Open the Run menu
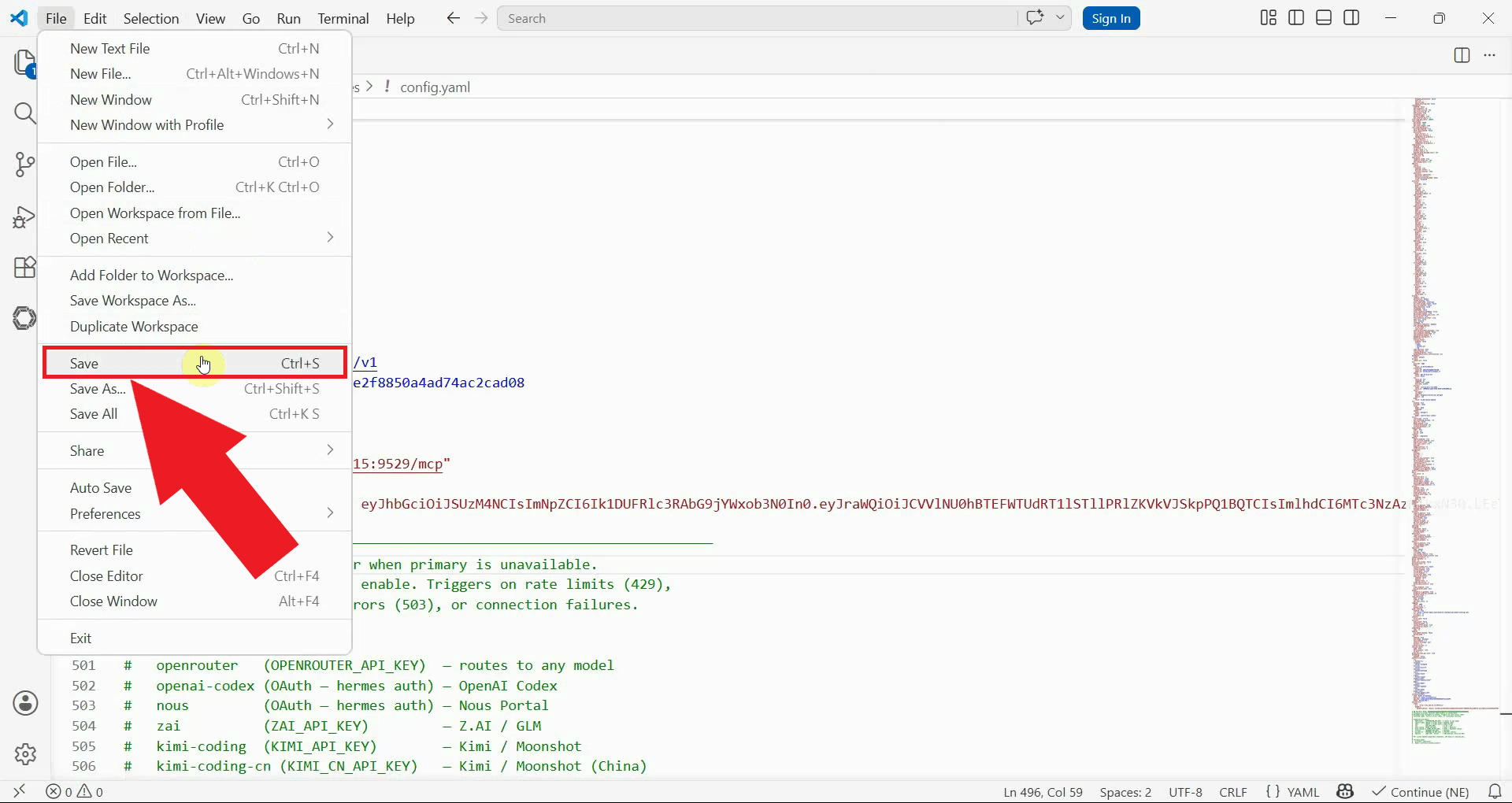This screenshot has width=1512, height=803. click(x=288, y=18)
